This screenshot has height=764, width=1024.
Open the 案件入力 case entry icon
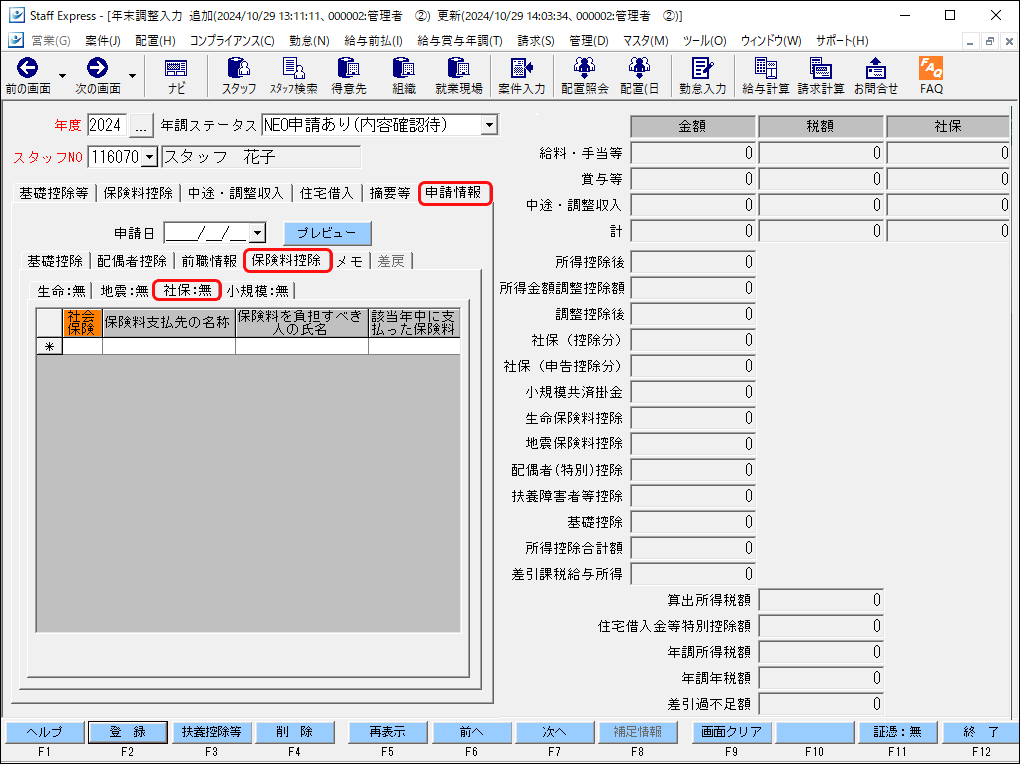521,76
